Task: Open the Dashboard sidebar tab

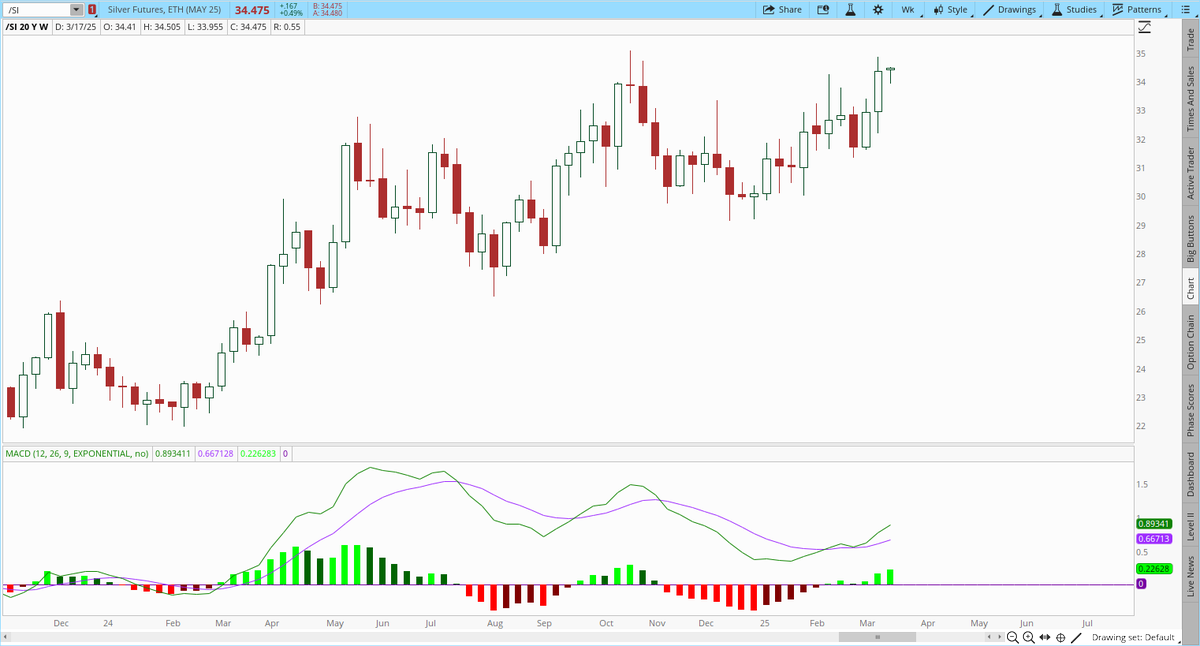Action: [x=1190, y=474]
